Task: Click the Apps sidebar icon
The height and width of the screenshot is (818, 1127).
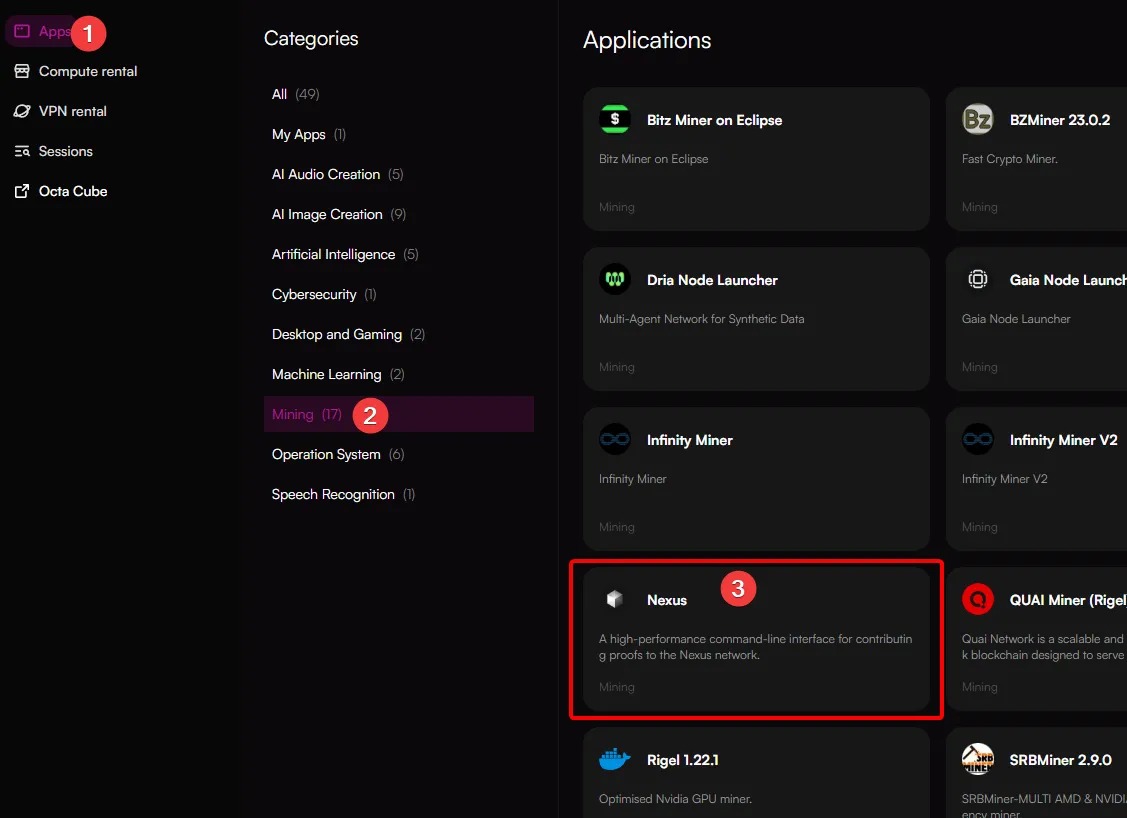Action: [x=22, y=31]
